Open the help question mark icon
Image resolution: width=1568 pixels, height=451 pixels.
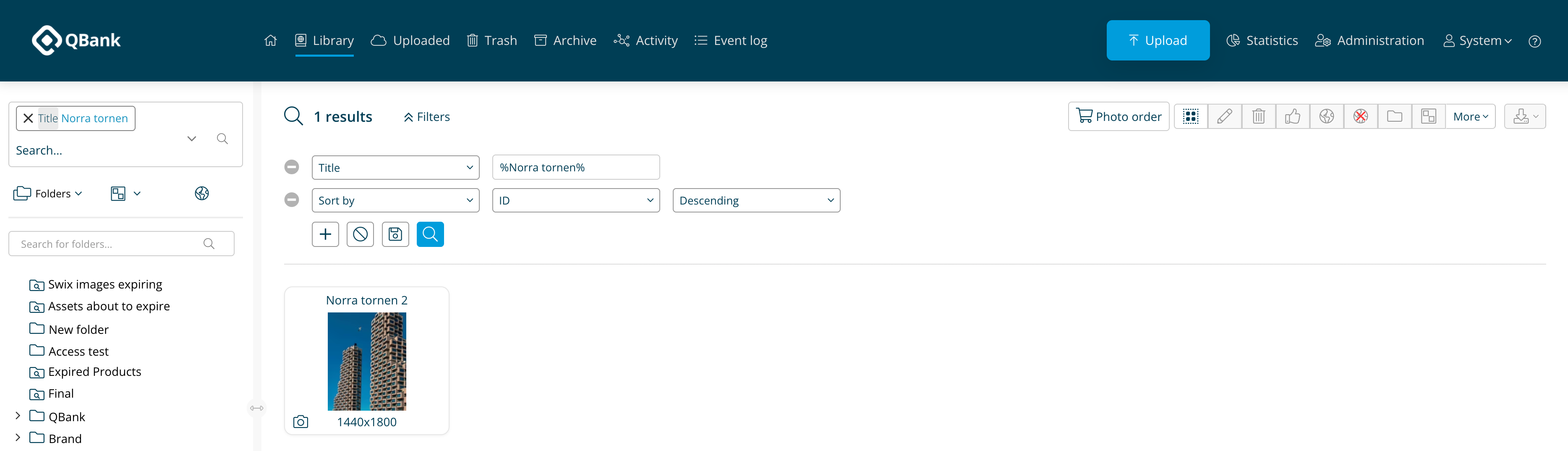point(1534,41)
